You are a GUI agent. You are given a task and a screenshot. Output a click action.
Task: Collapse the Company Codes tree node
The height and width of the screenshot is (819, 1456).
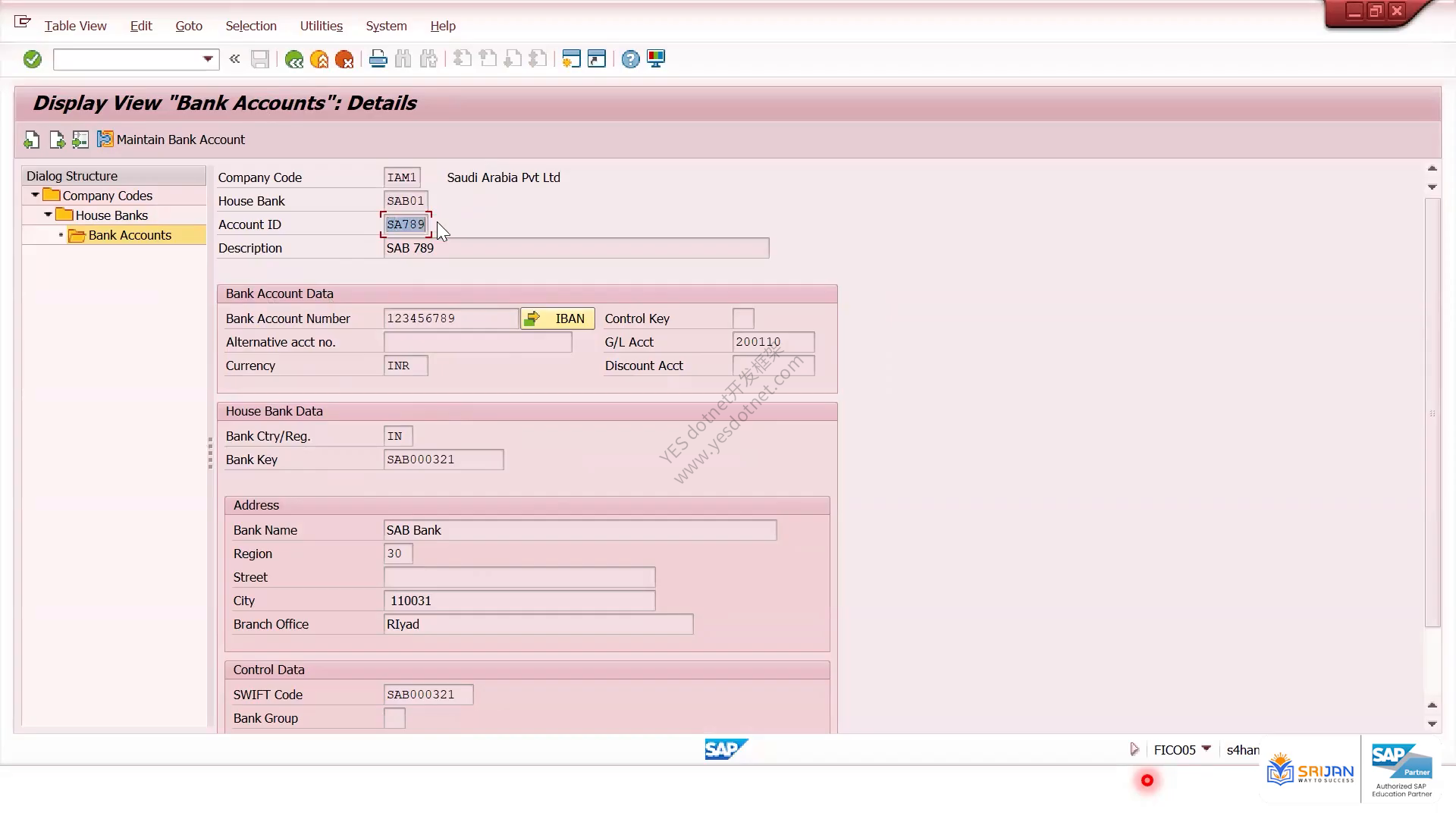tap(35, 196)
